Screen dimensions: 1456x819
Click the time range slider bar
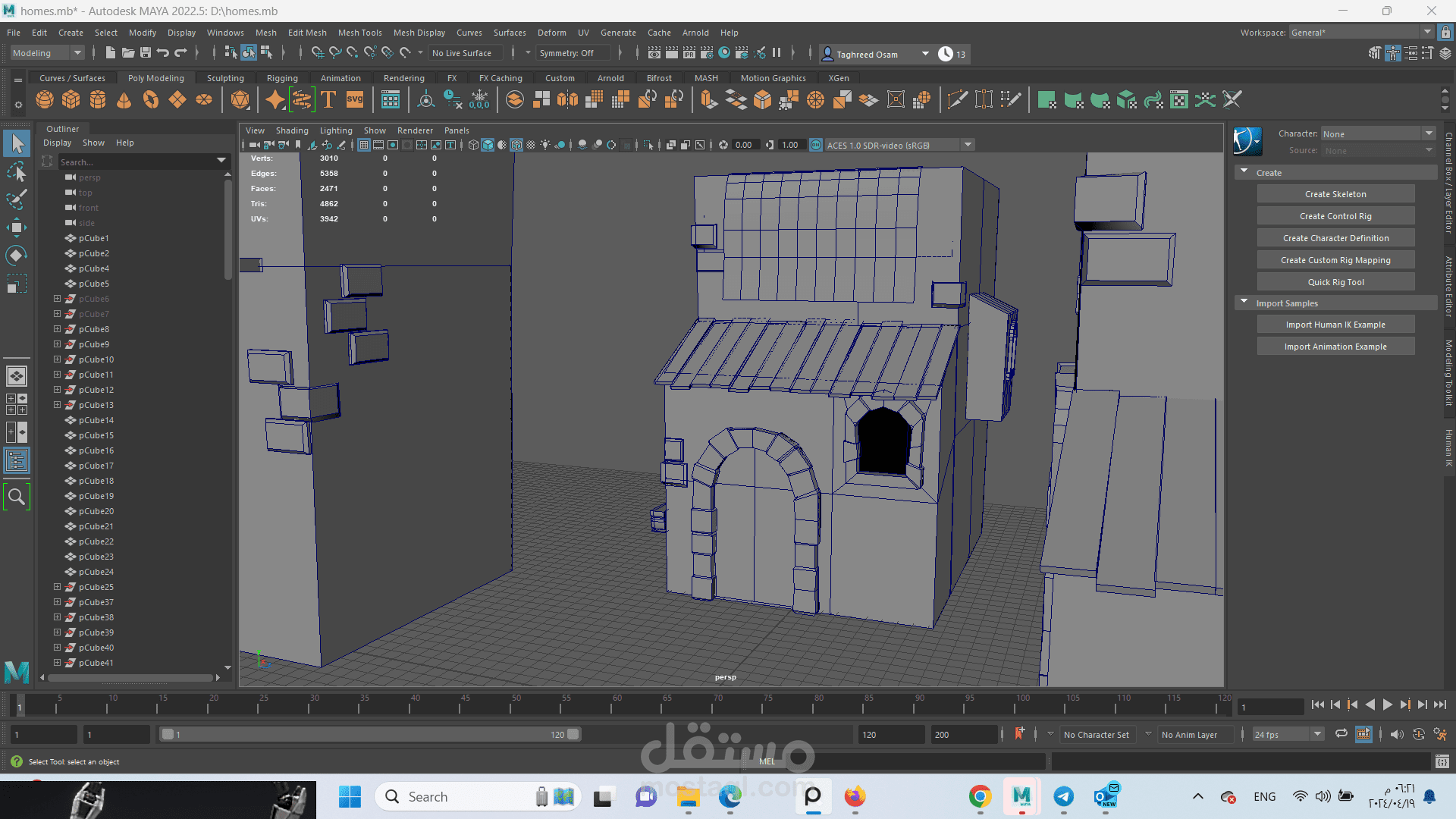point(369,734)
